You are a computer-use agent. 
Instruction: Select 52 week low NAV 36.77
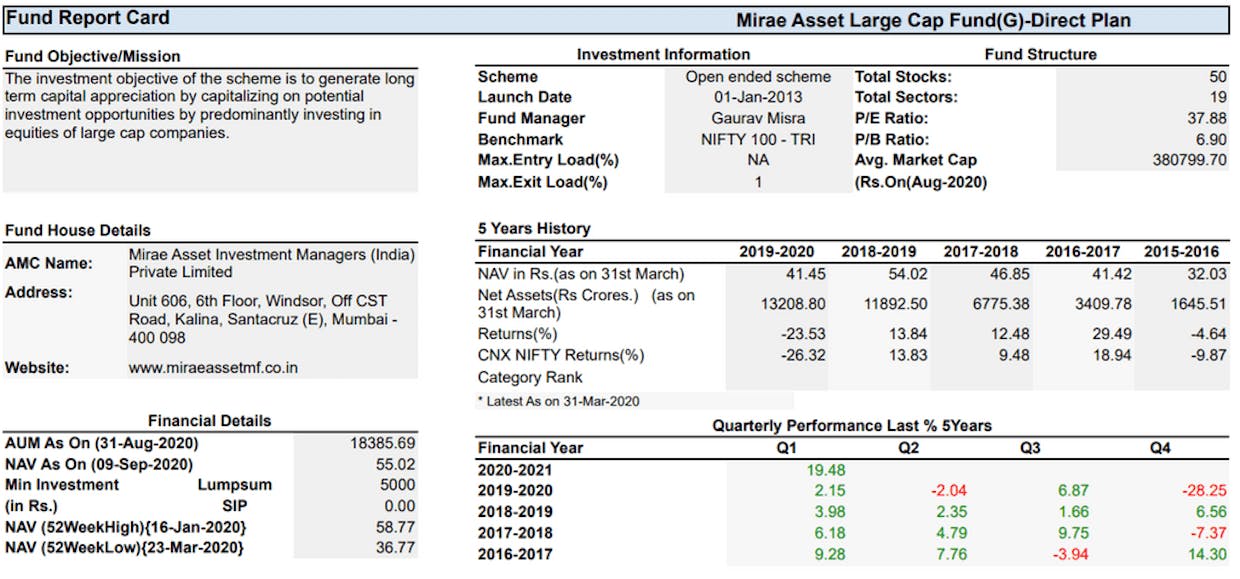pos(394,548)
